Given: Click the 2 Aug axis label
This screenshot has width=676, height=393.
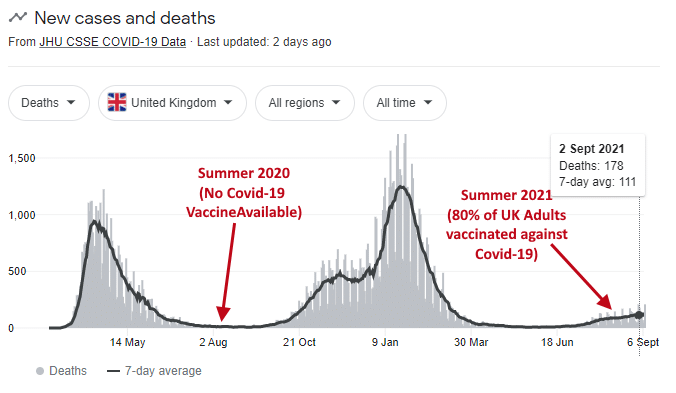Looking at the screenshot, I should pyautogui.click(x=213, y=343).
